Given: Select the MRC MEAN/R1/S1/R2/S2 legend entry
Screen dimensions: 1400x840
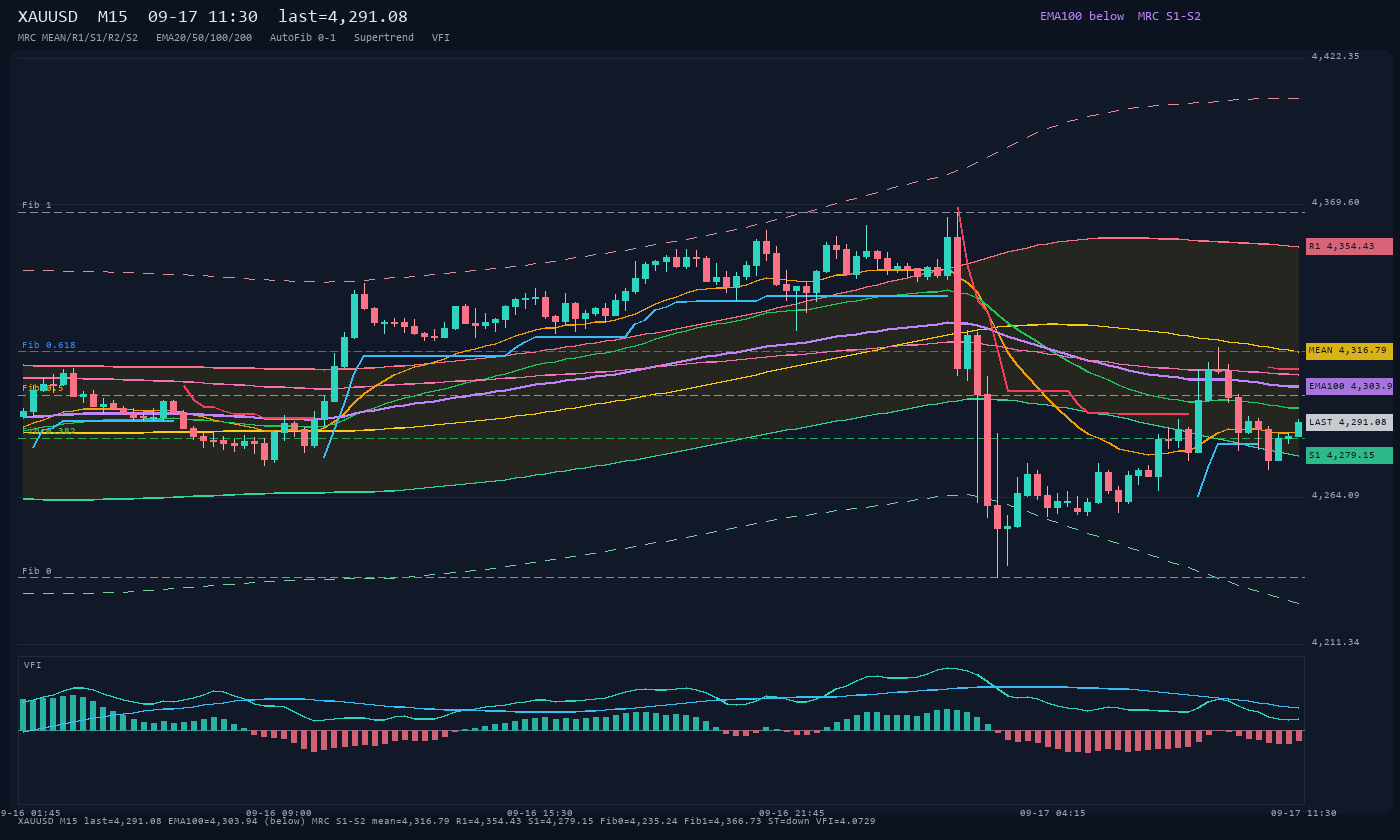Looking at the screenshot, I should [78, 38].
